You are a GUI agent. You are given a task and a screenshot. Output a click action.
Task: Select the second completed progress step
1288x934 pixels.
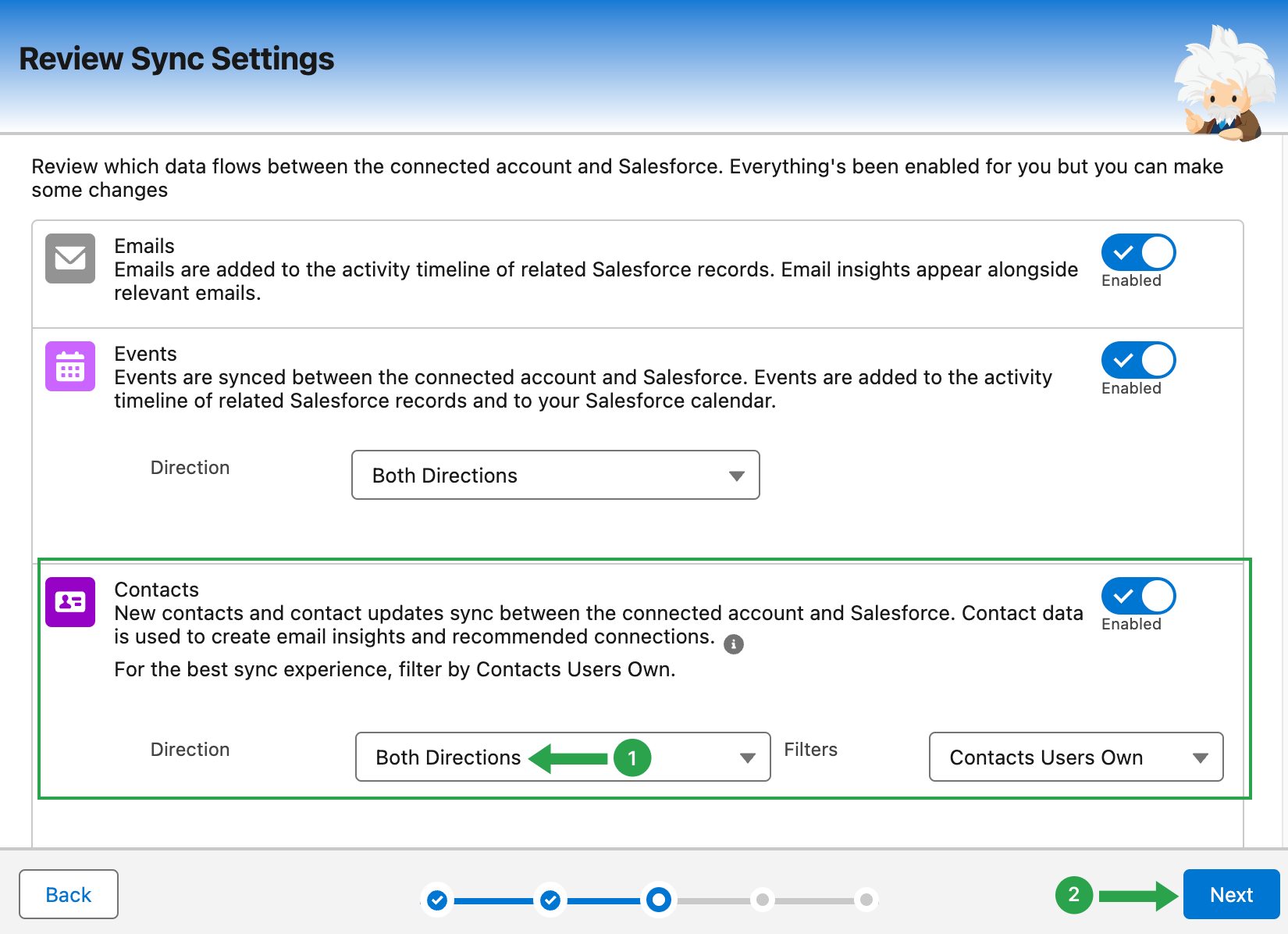(x=550, y=900)
